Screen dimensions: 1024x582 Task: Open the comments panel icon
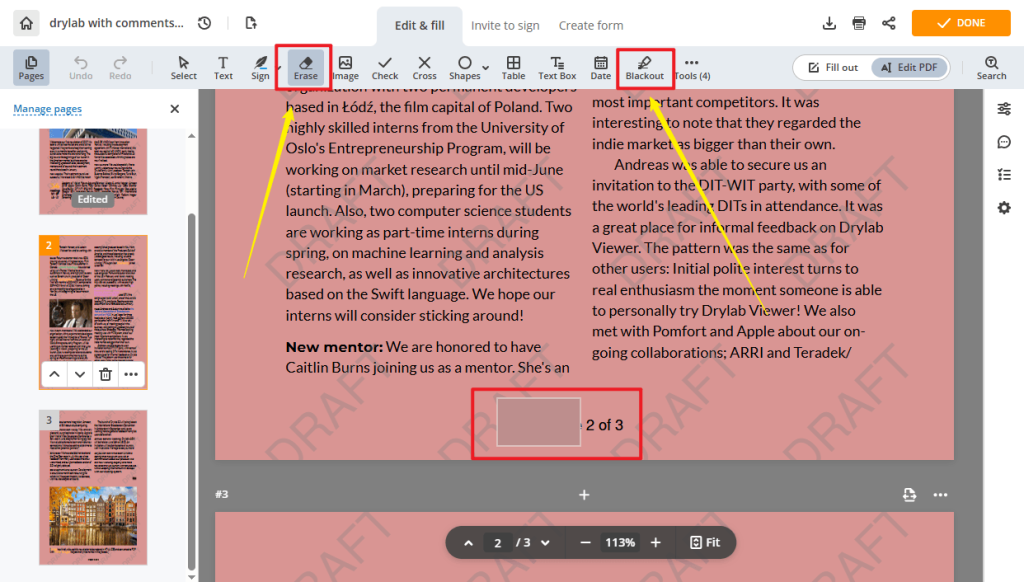click(1004, 142)
